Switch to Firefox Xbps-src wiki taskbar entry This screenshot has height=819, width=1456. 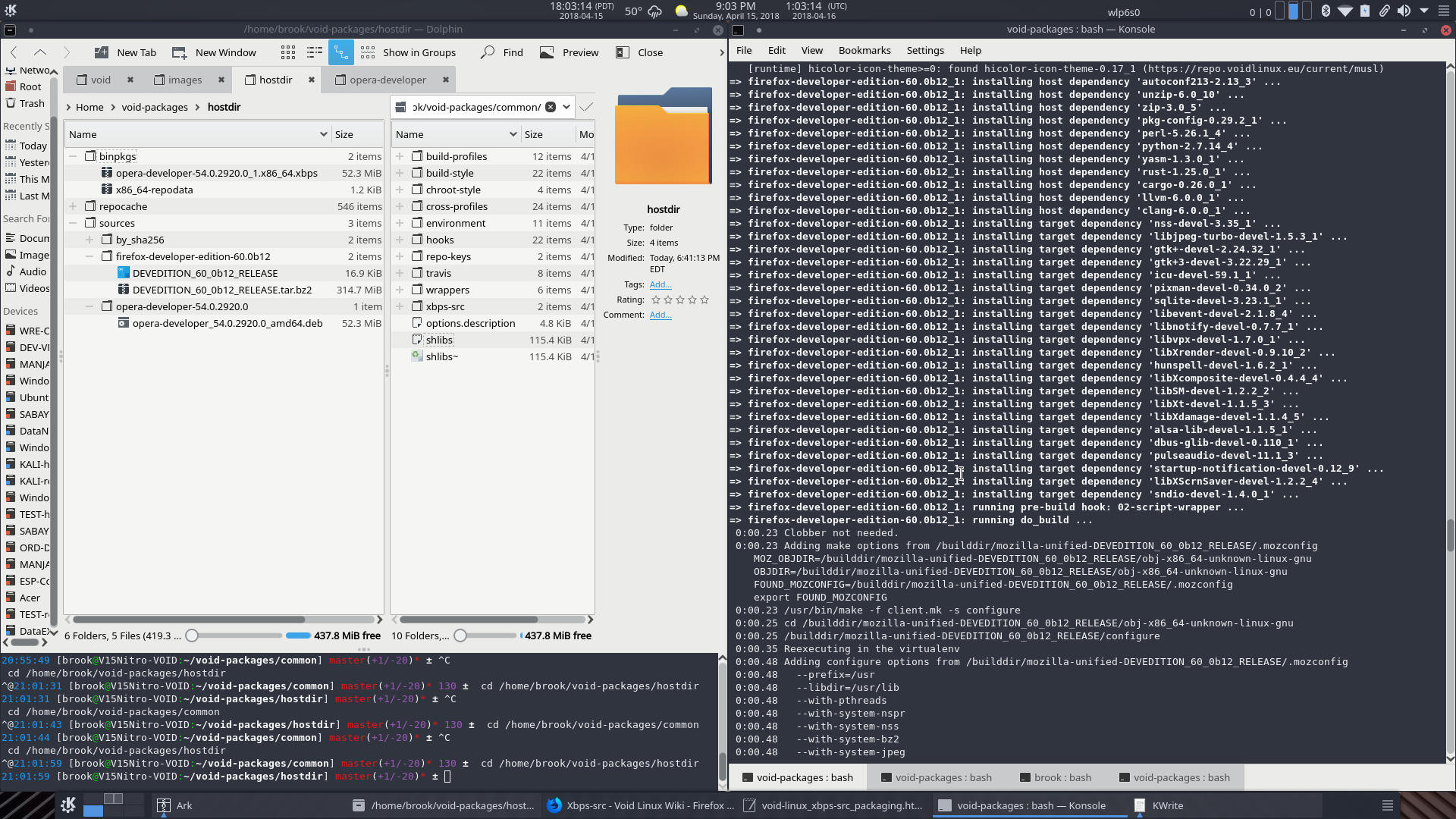tap(641, 805)
